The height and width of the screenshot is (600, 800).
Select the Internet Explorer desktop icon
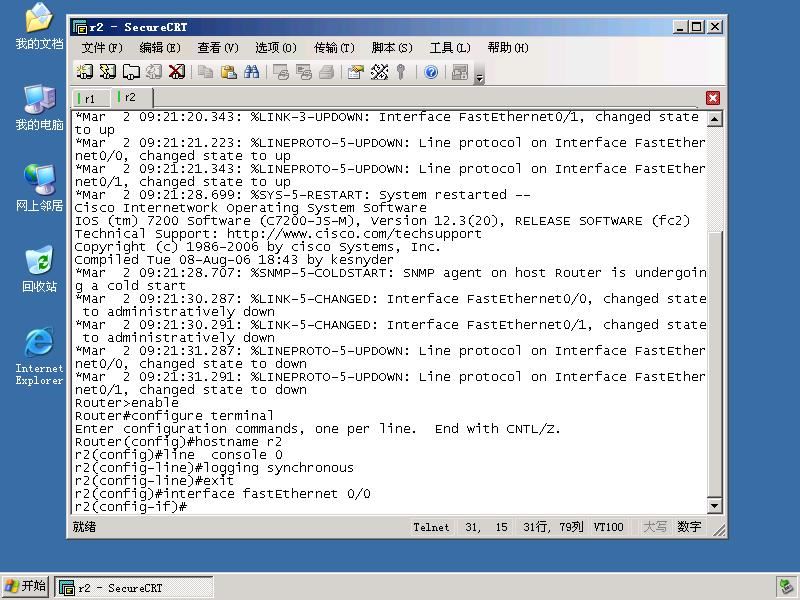[x=39, y=356]
